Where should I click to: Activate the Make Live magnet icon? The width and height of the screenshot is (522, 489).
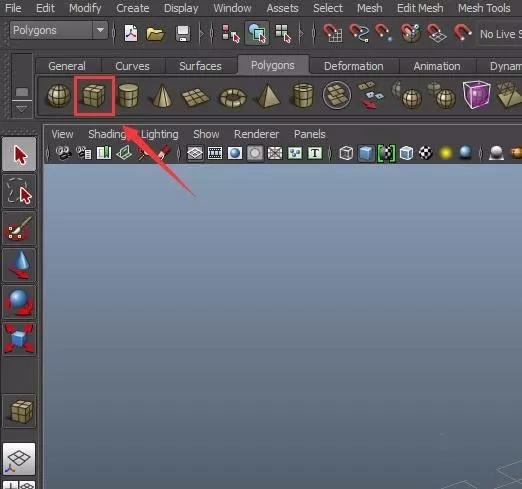point(462,33)
